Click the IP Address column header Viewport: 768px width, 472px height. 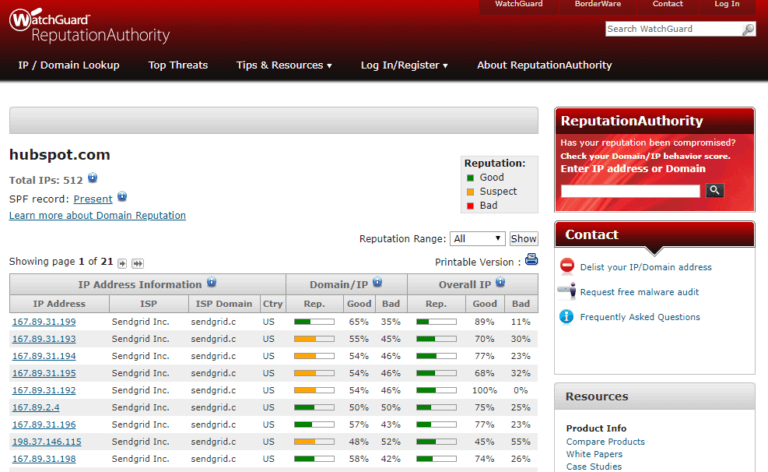59,304
